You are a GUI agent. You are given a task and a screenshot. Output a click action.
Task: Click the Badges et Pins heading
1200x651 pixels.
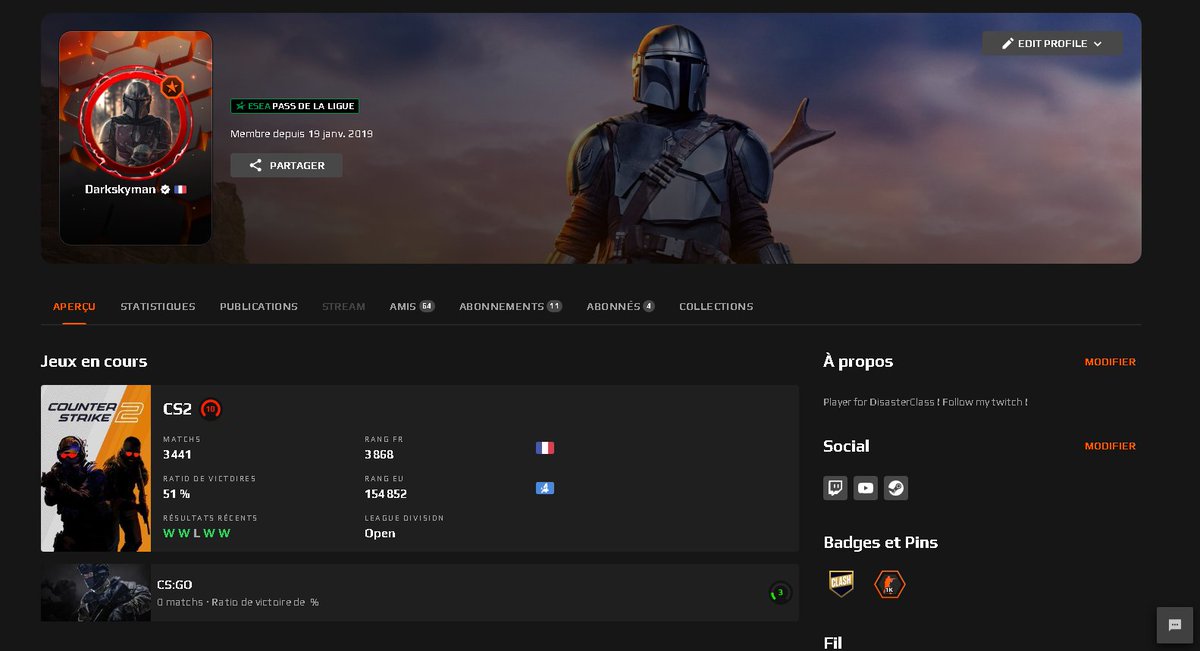[x=880, y=542]
